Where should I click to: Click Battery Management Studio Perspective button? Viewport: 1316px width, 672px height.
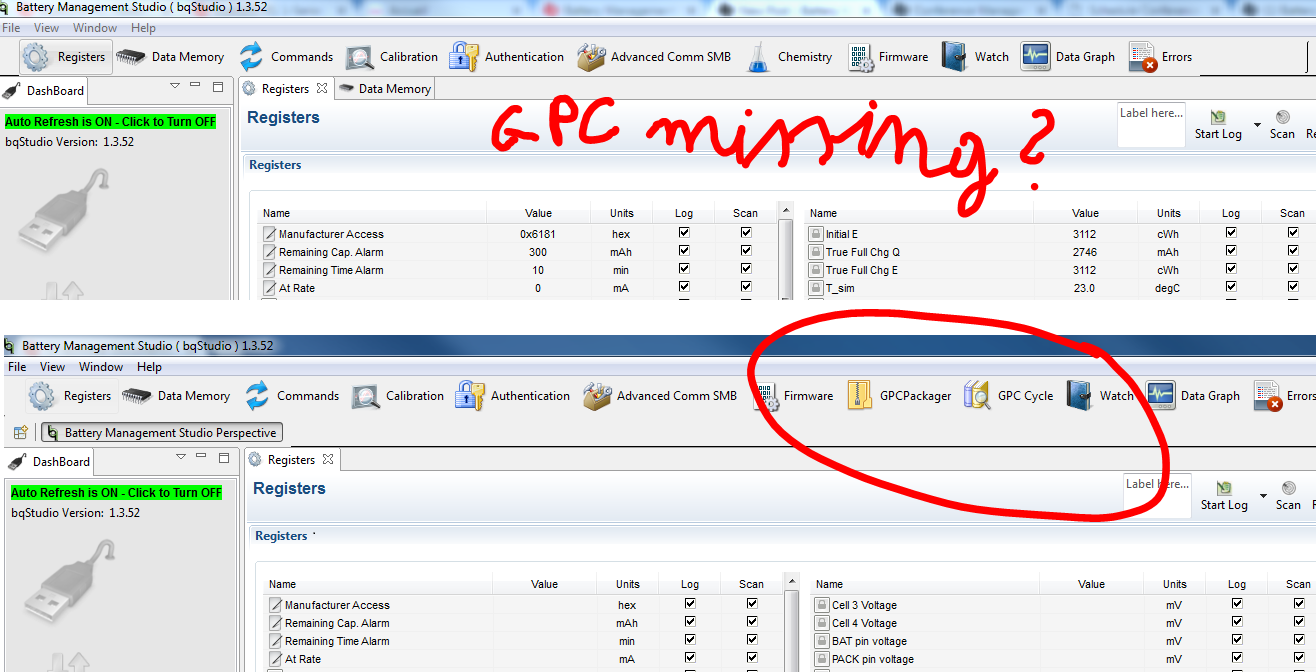click(x=161, y=433)
